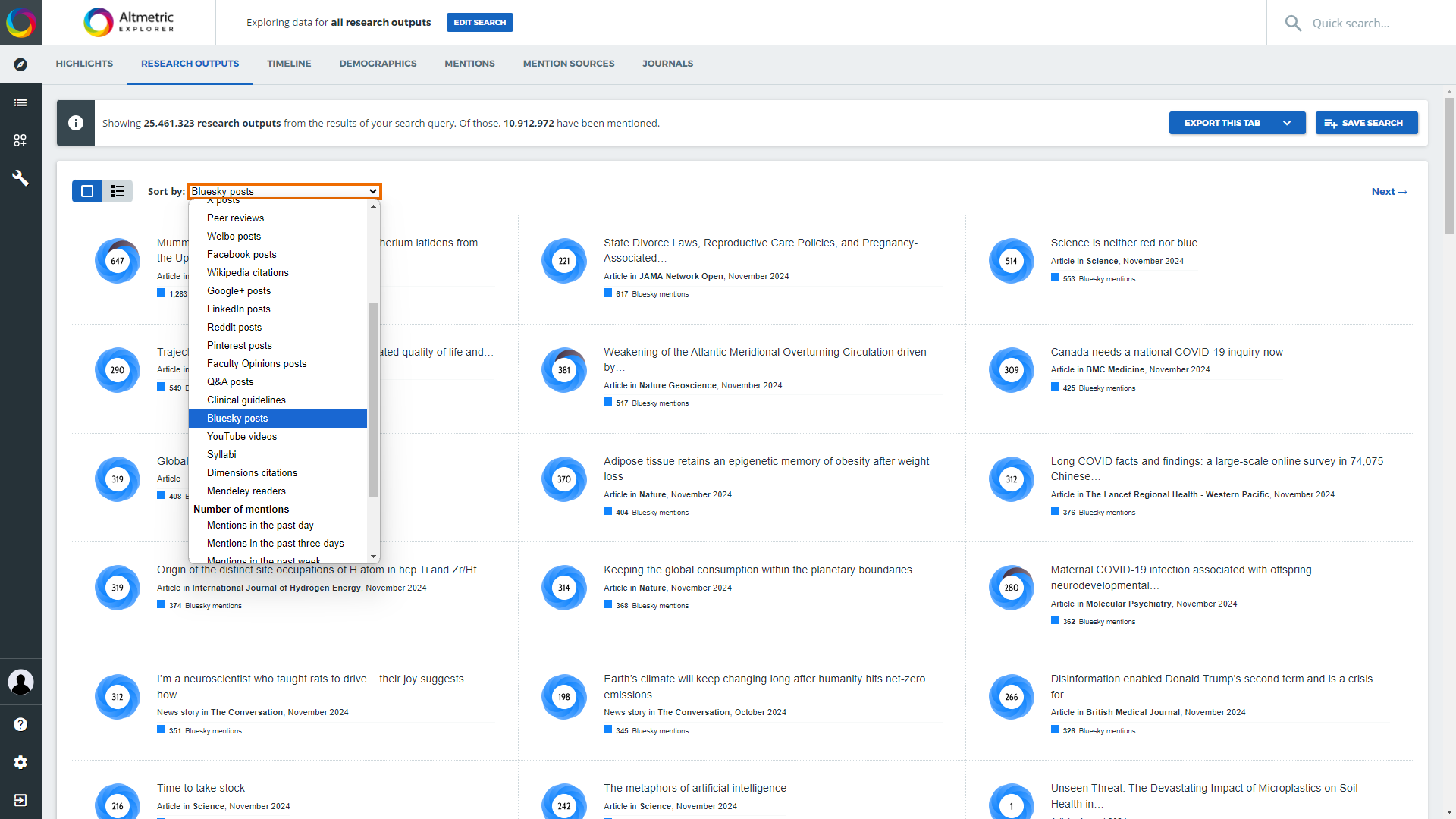
Task: Open the Sort by dropdown
Action: pos(284,191)
